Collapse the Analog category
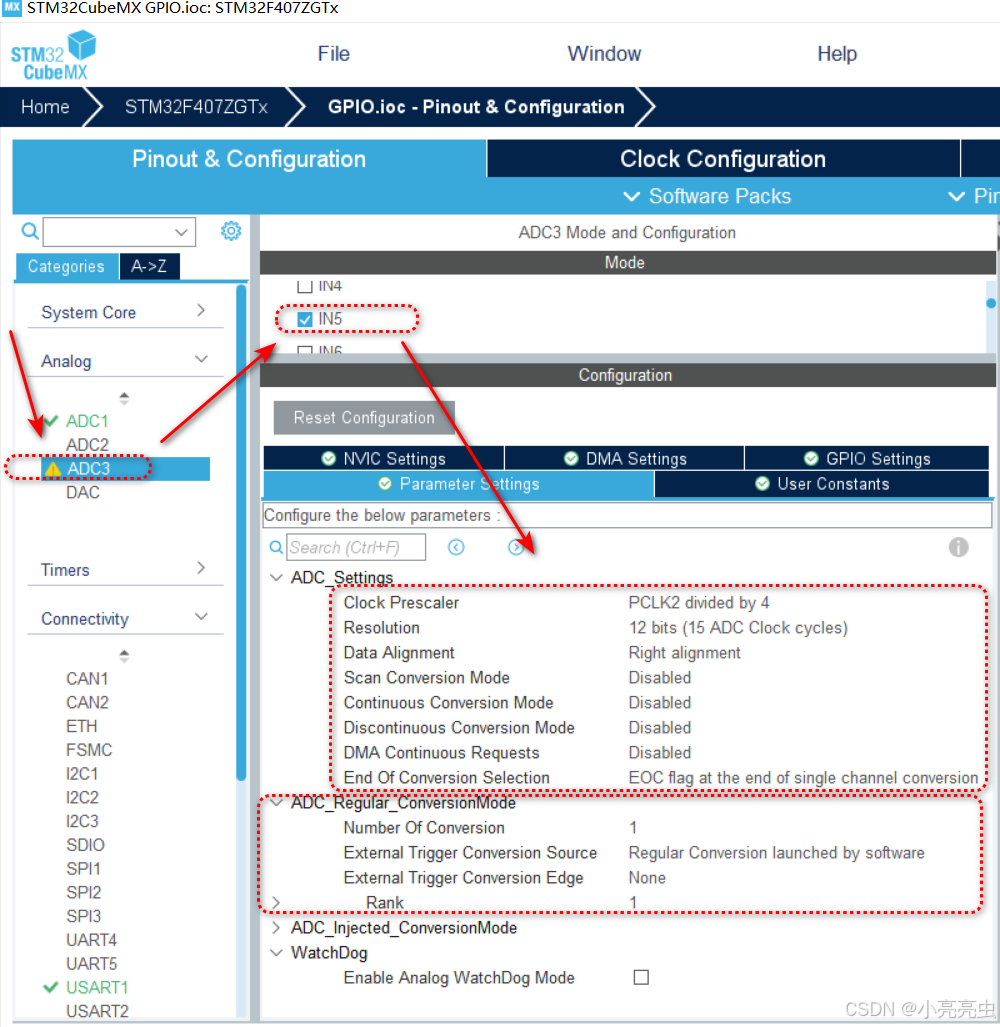This screenshot has height=1027, width=1000. pyautogui.click(x=201, y=359)
